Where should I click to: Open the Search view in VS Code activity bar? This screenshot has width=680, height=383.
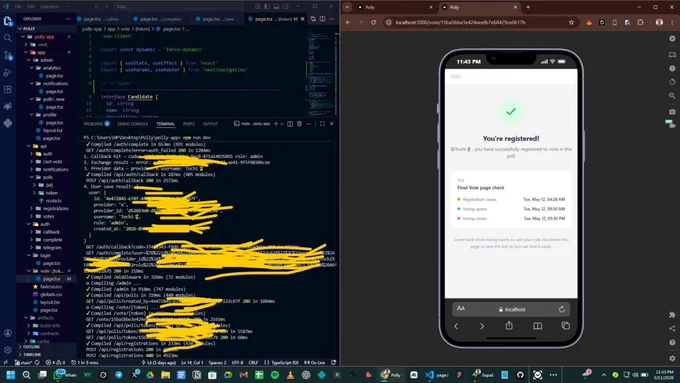click(x=7, y=38)
